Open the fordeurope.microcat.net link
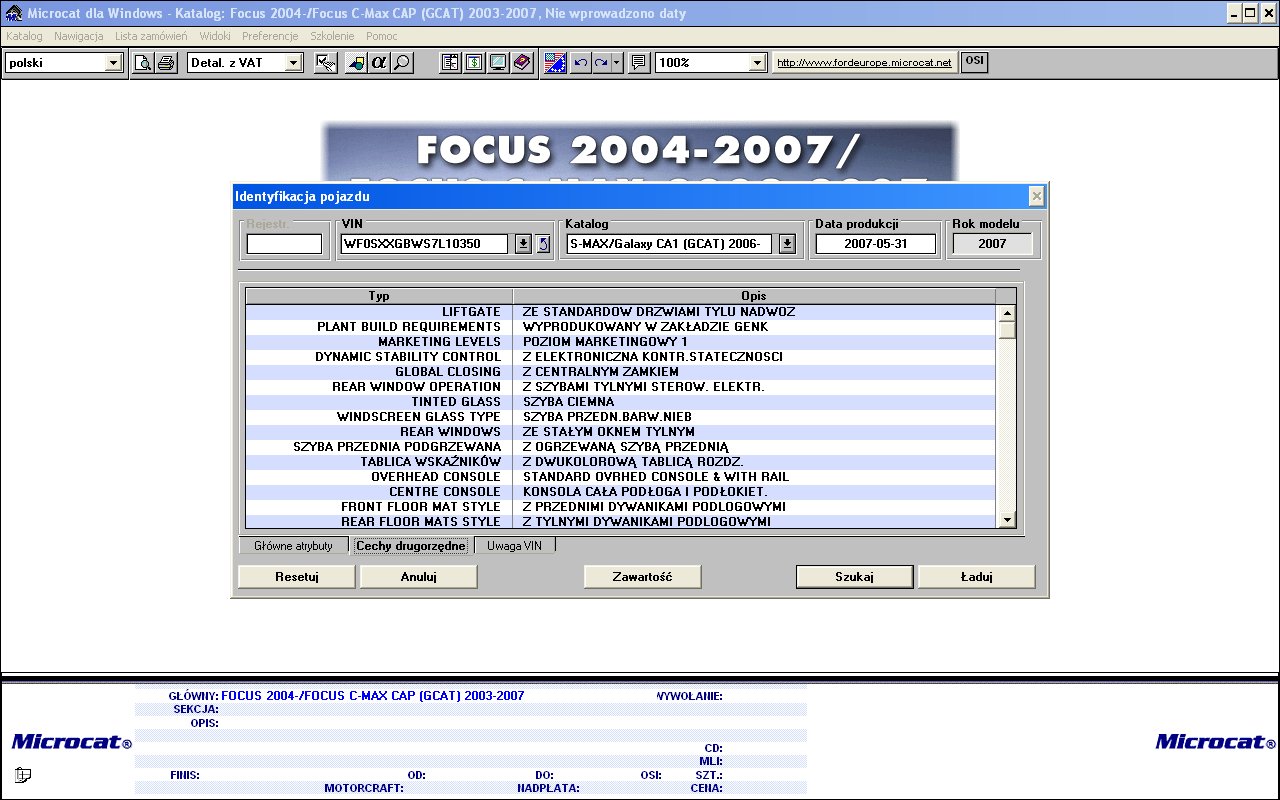Screen dimensions: 1280x800 [x=865, y=62]
